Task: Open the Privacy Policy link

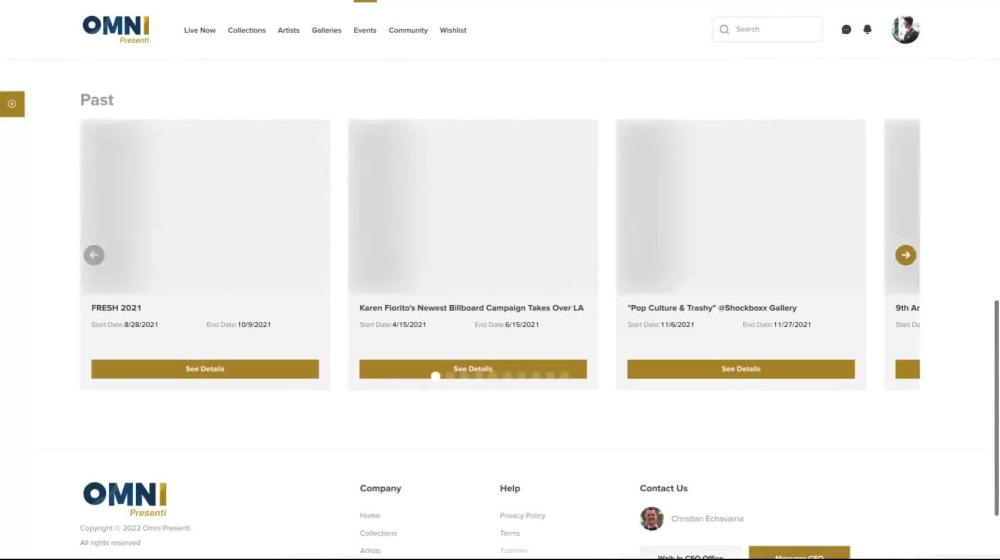Action: click(x=522, y=515)
